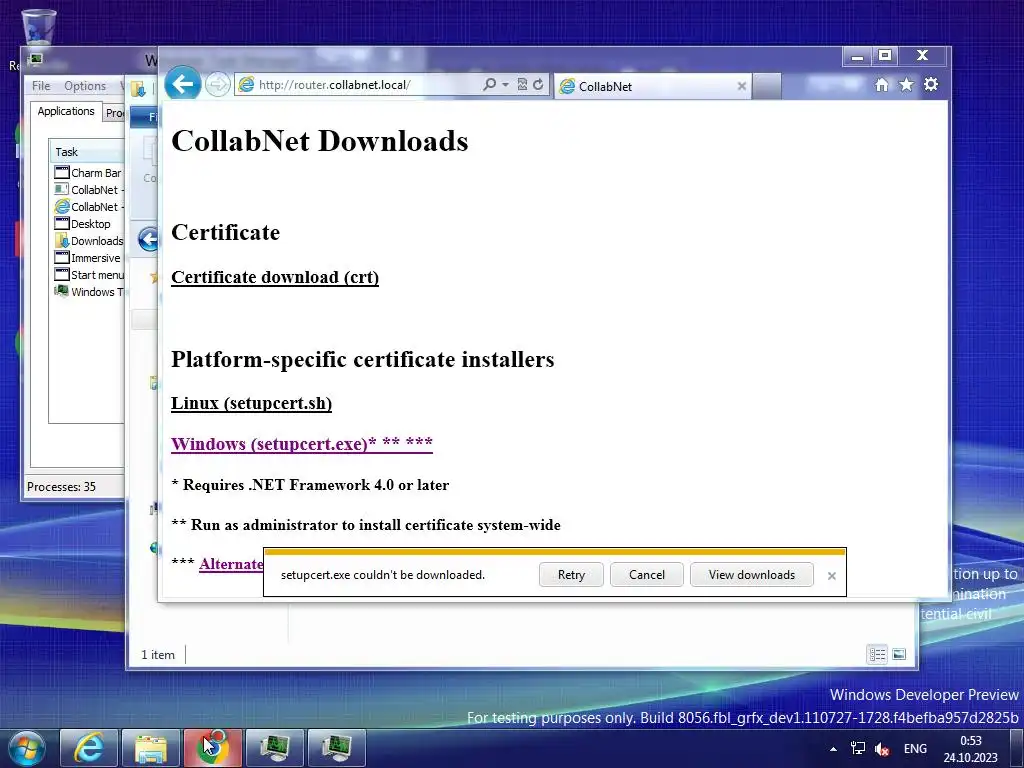Viewport: 1024px width, 768px height.
Task: Go to IE home page icon
Action: (882, 85)
